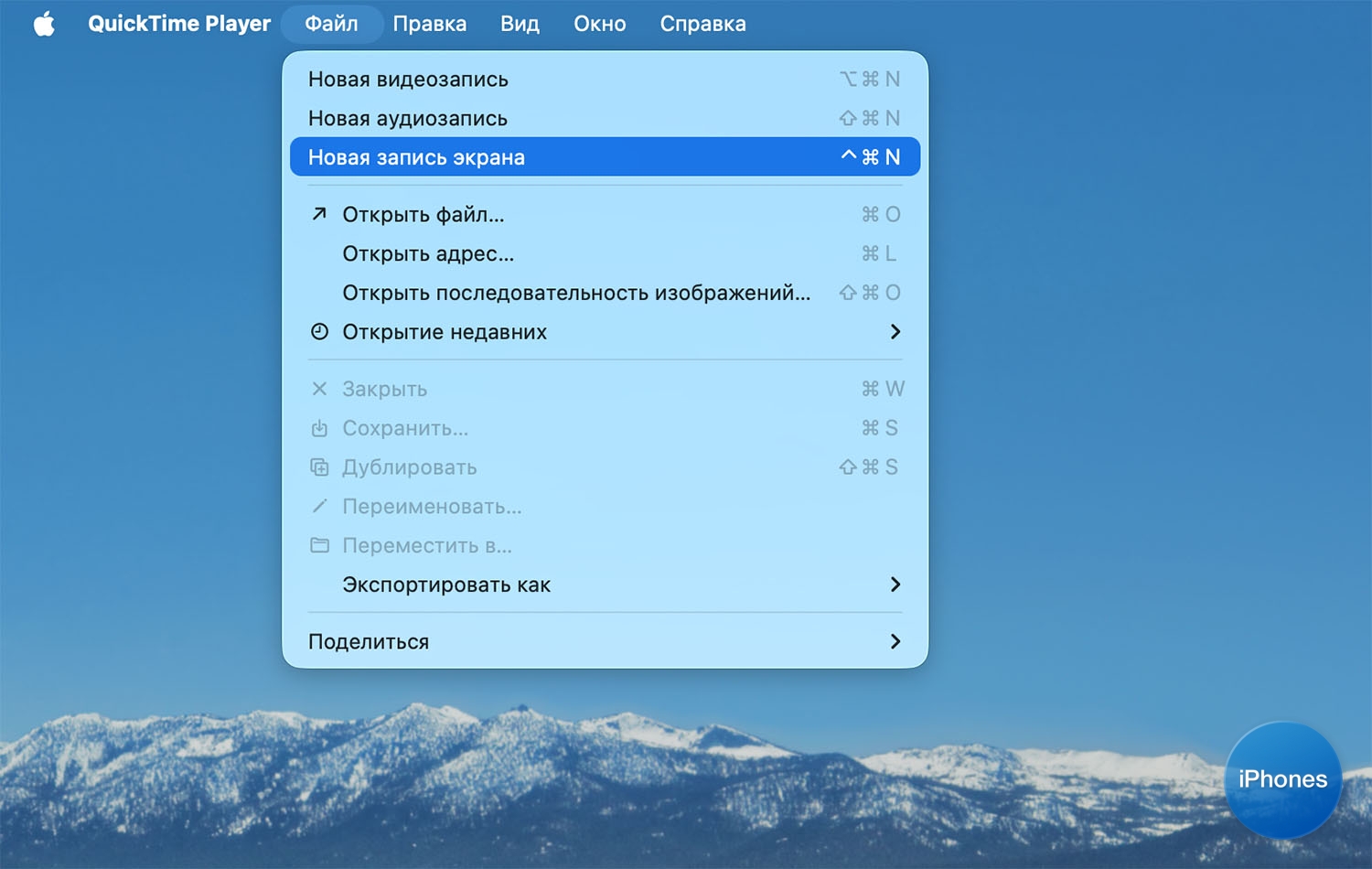This screenshot has width=1372, height=869.
Task: Click the save icon beside Сохранить
Action: [319, 428]
